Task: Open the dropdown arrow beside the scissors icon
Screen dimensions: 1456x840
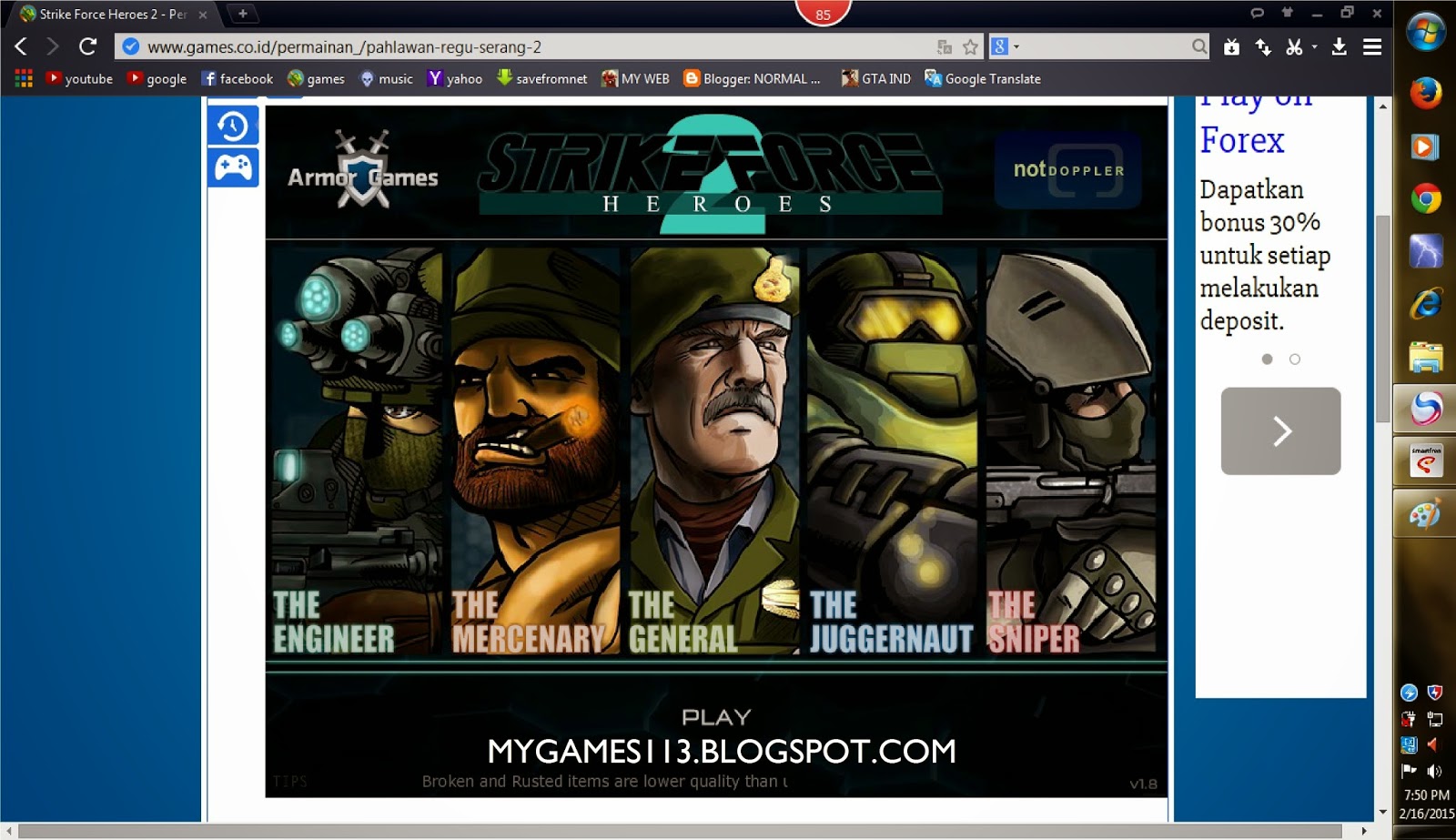Action: click(x=1314, y=46)
